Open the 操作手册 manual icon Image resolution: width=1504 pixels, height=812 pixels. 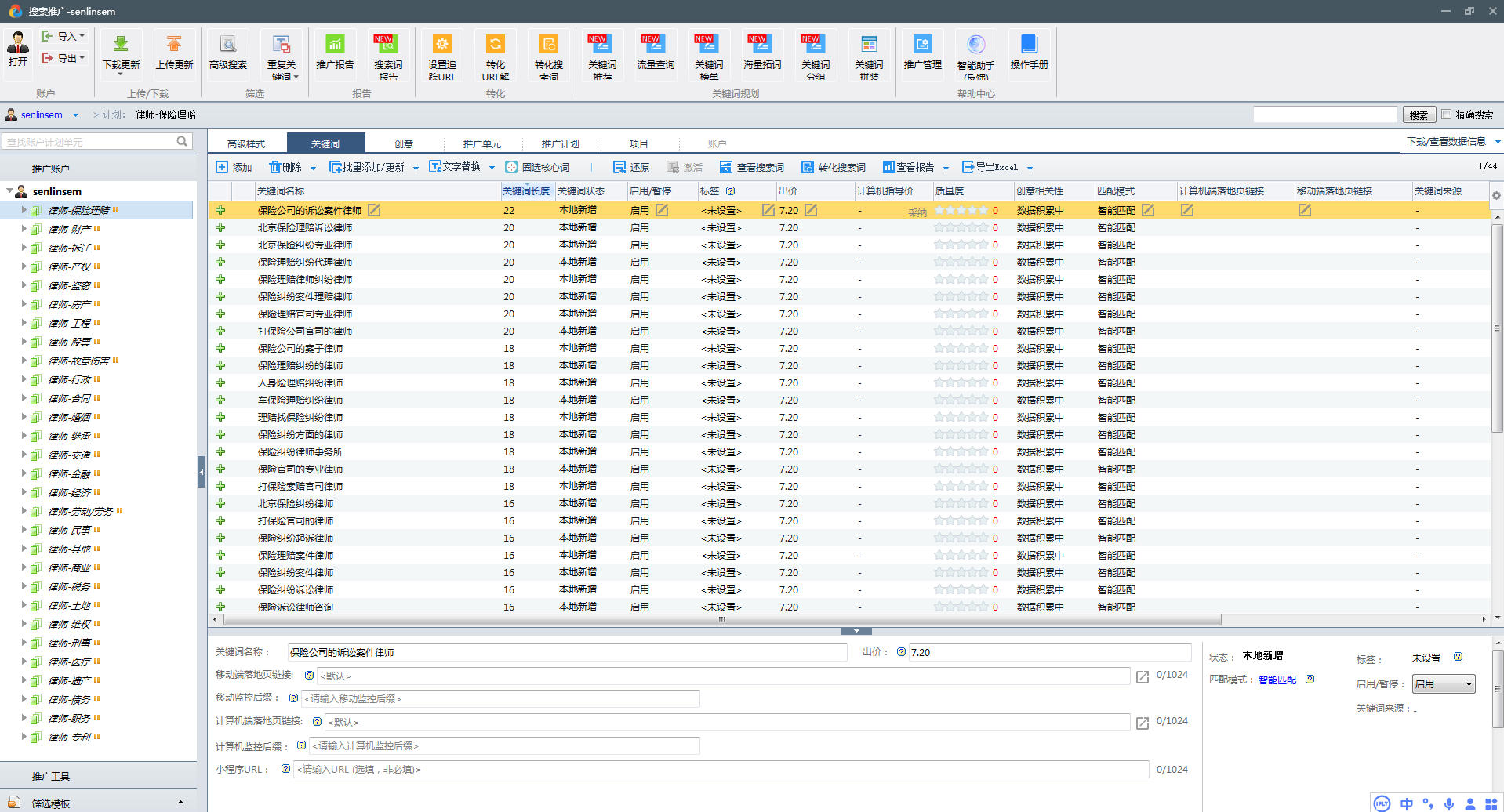click(1029, 45)
